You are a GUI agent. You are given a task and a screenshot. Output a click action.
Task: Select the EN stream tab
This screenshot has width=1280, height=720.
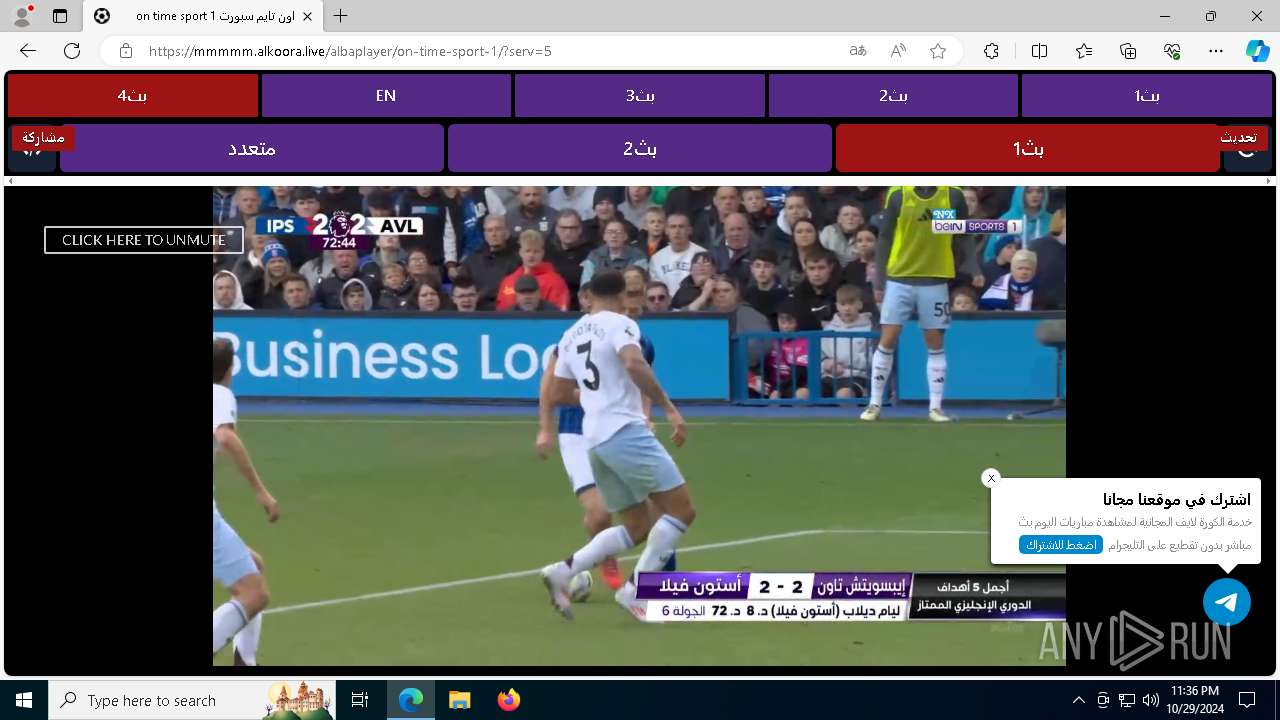(x=386, y=96)
